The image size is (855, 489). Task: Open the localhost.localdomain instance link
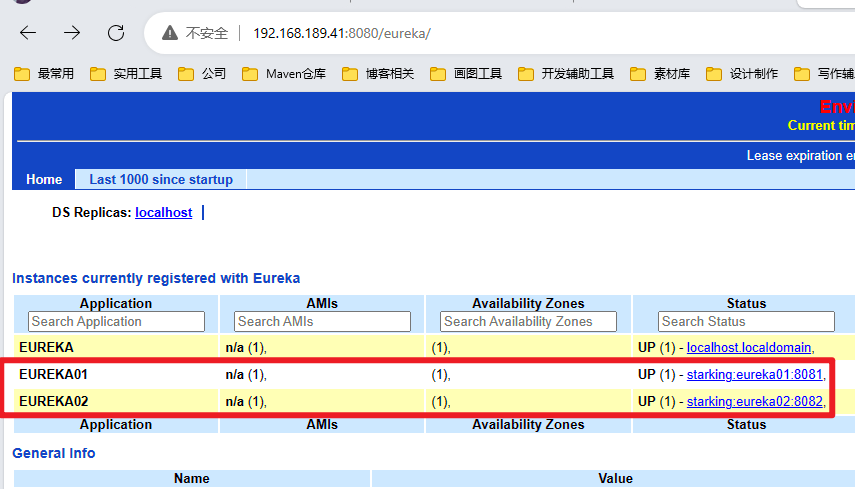click(749, 347)
